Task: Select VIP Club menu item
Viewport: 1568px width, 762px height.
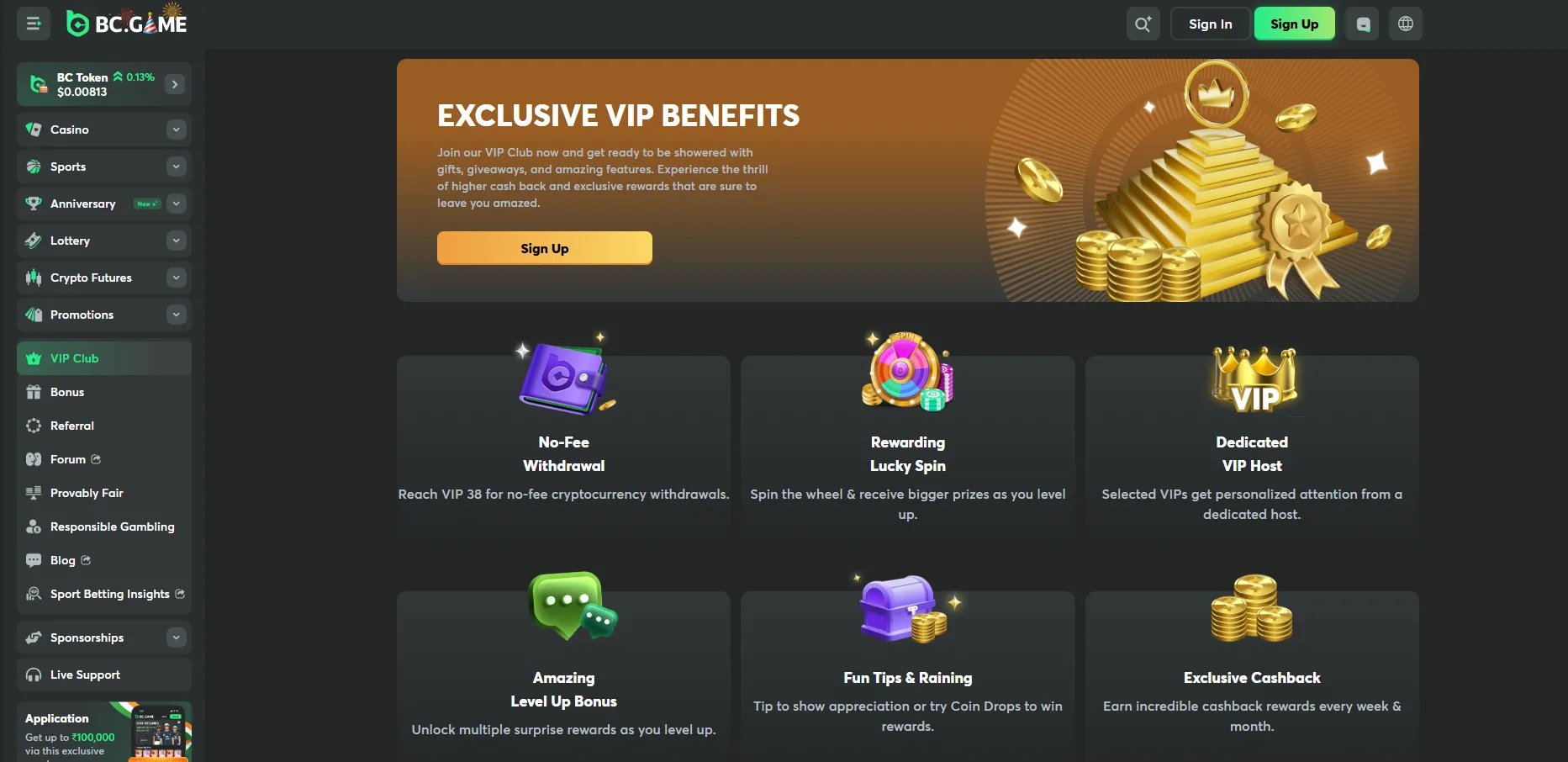Action: tap(74, 358)
